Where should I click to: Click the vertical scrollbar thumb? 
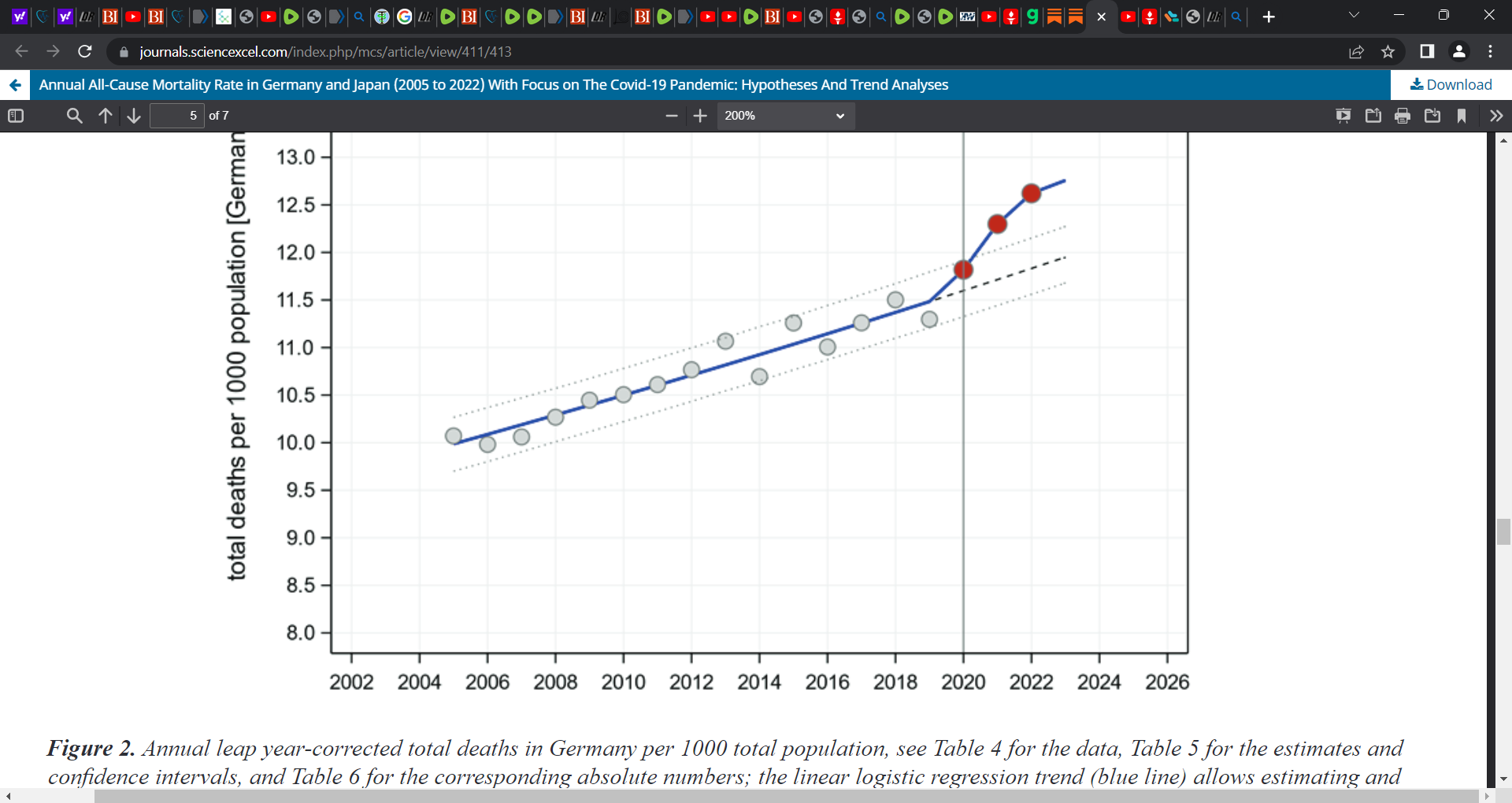[1503, 532]
